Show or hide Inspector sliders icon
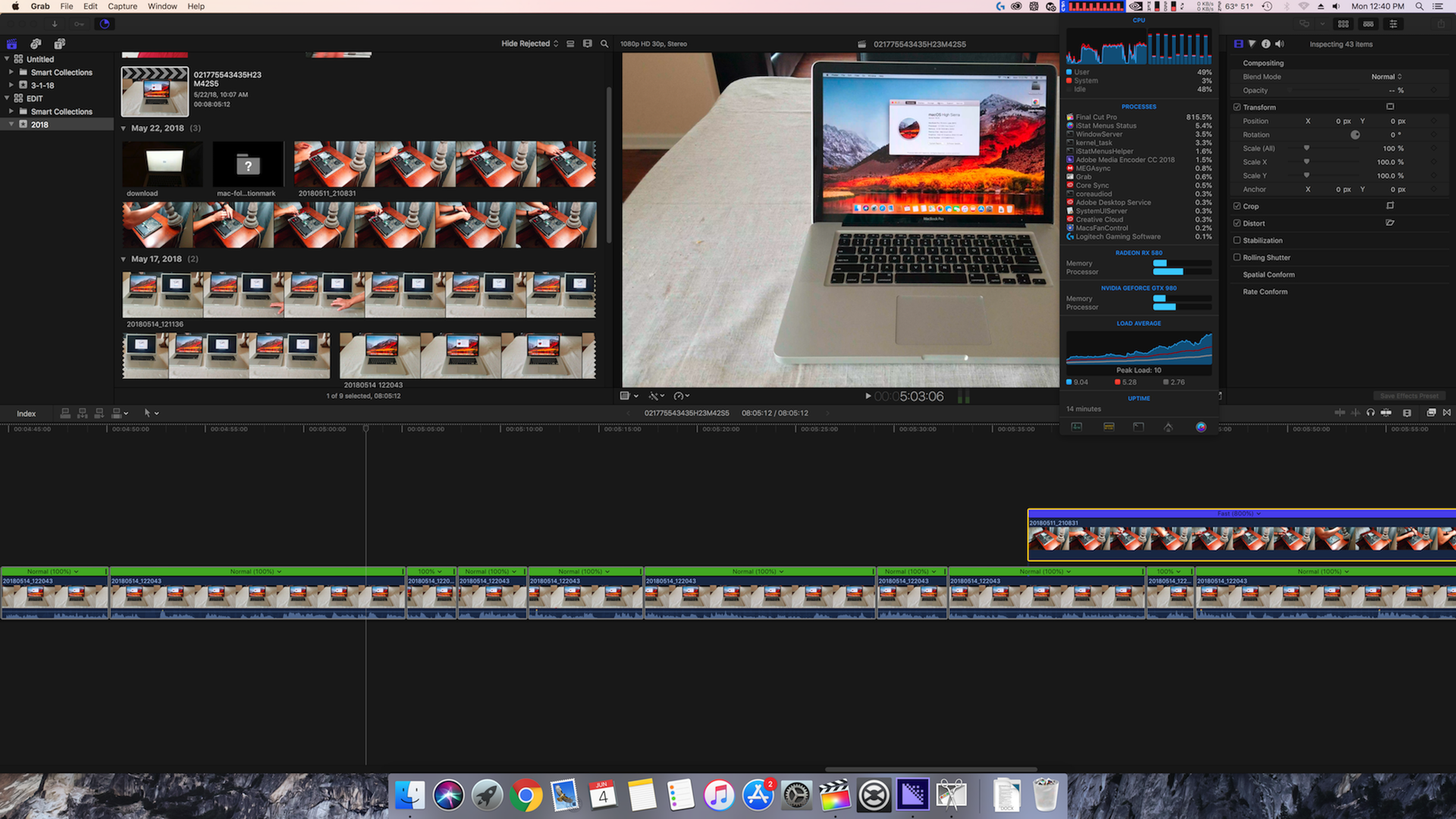The width and height of the screenshot is (1456, 819). 1393,24
